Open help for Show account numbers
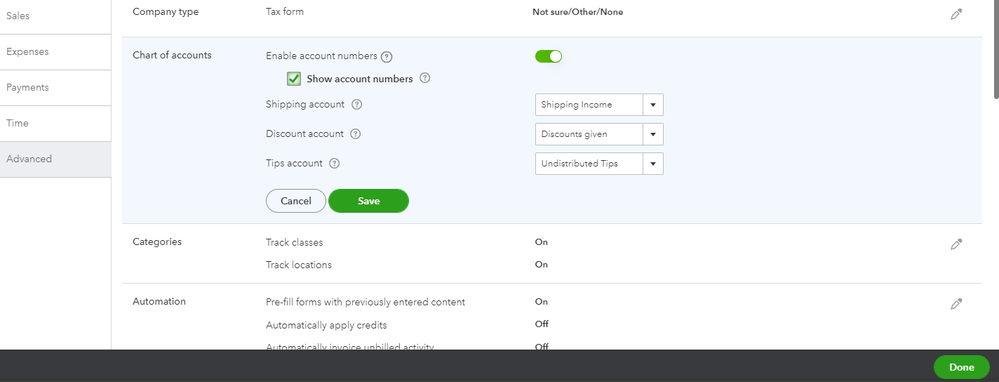Screen dimensions: 999x382 click(x=425, y=79)
